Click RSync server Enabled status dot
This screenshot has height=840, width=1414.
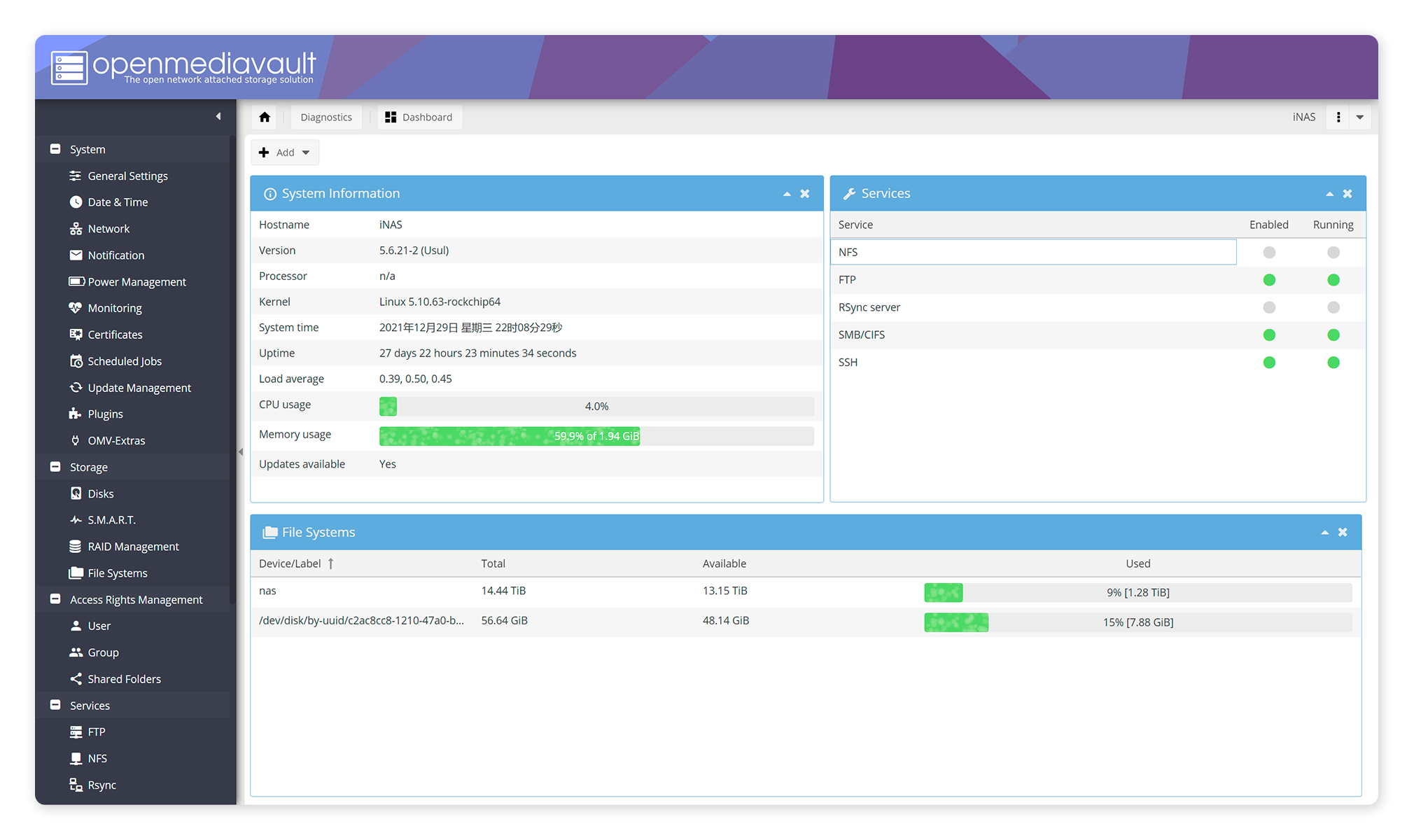1268,307
